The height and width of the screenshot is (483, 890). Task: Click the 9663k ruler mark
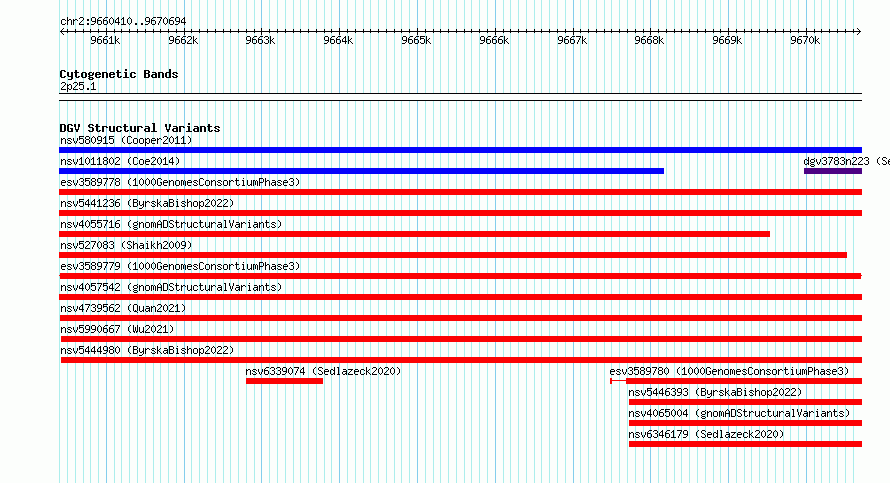click(x=261, y=40)
